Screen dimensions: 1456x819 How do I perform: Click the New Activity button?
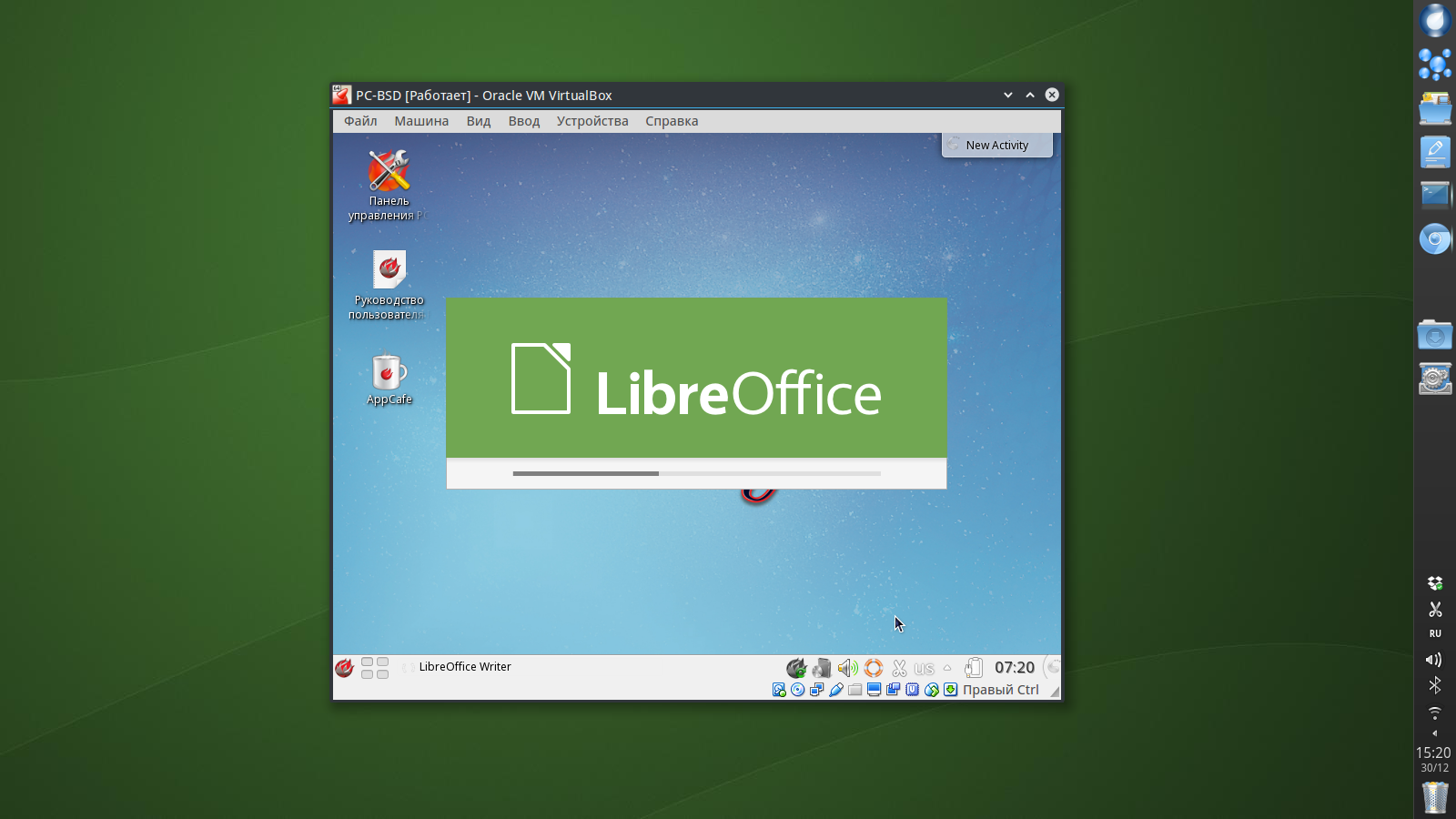tap(997, 145)
